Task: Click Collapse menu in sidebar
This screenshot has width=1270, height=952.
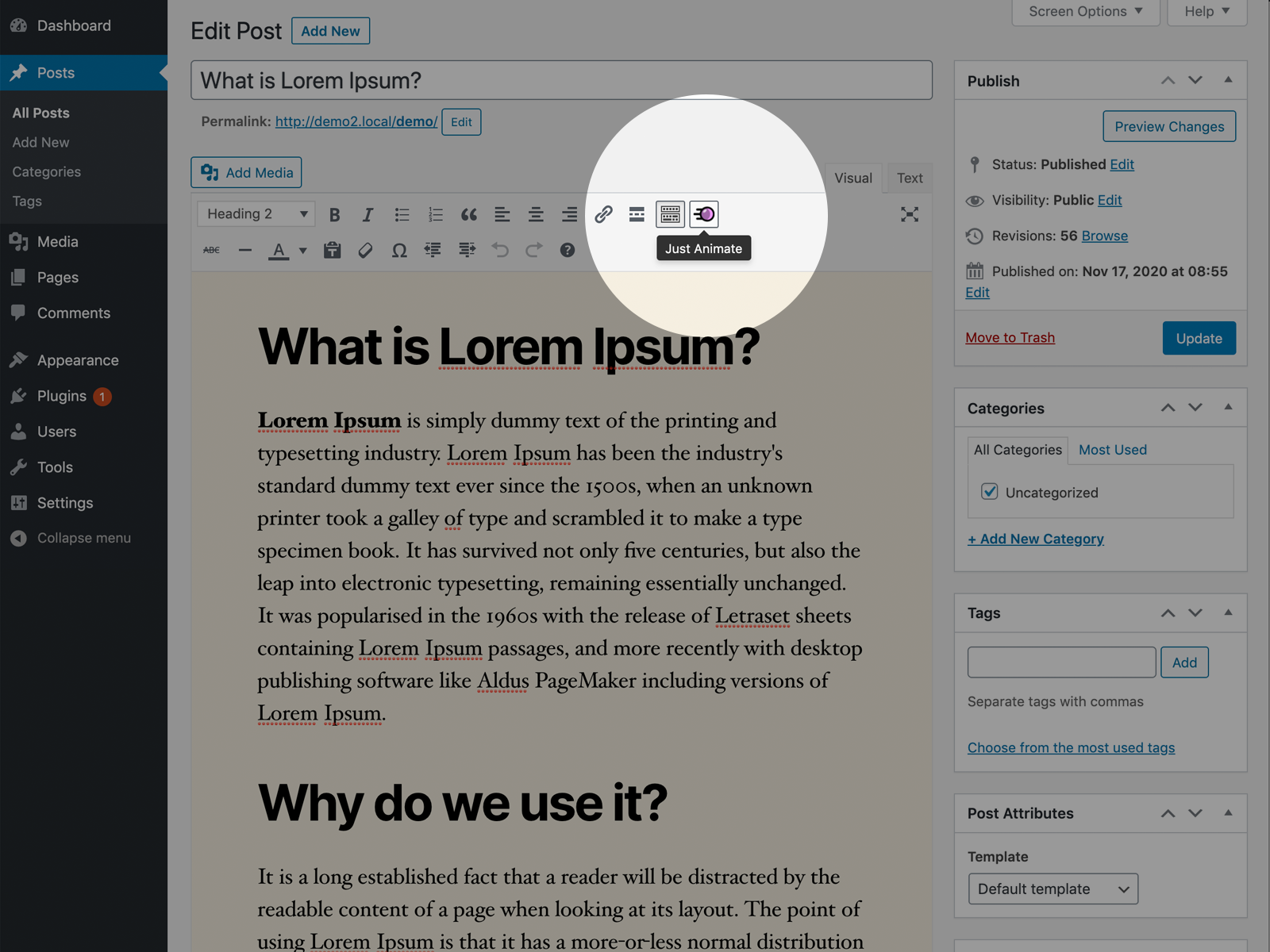Action: tap(83, 538)
